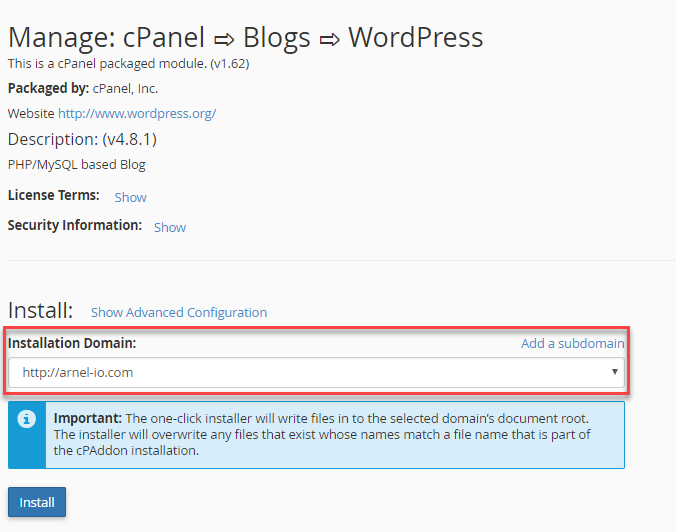
Task: Open the http://www.wordpress.org/ website link
Action: pyautogui.click(x=137, y=113)
